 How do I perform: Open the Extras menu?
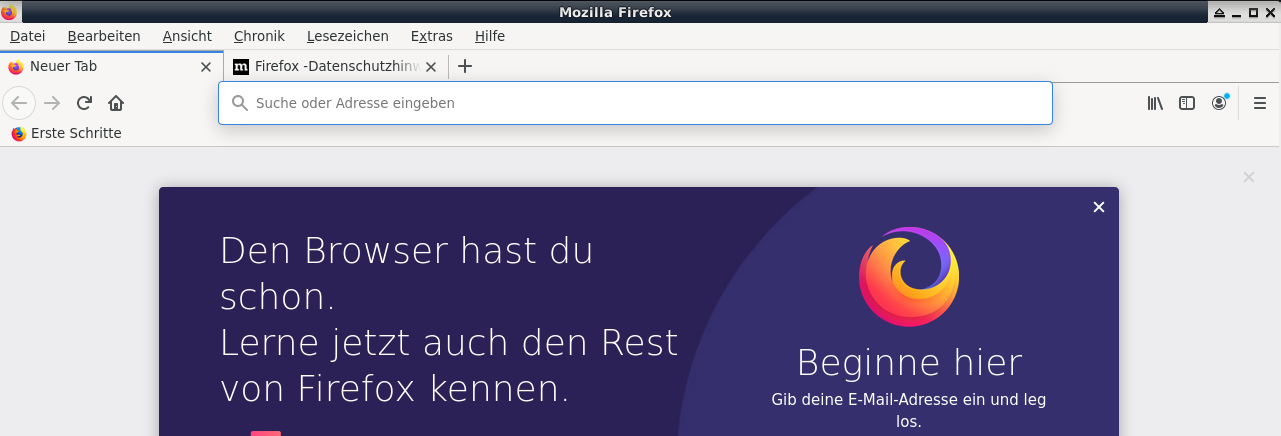pos(432,36)
